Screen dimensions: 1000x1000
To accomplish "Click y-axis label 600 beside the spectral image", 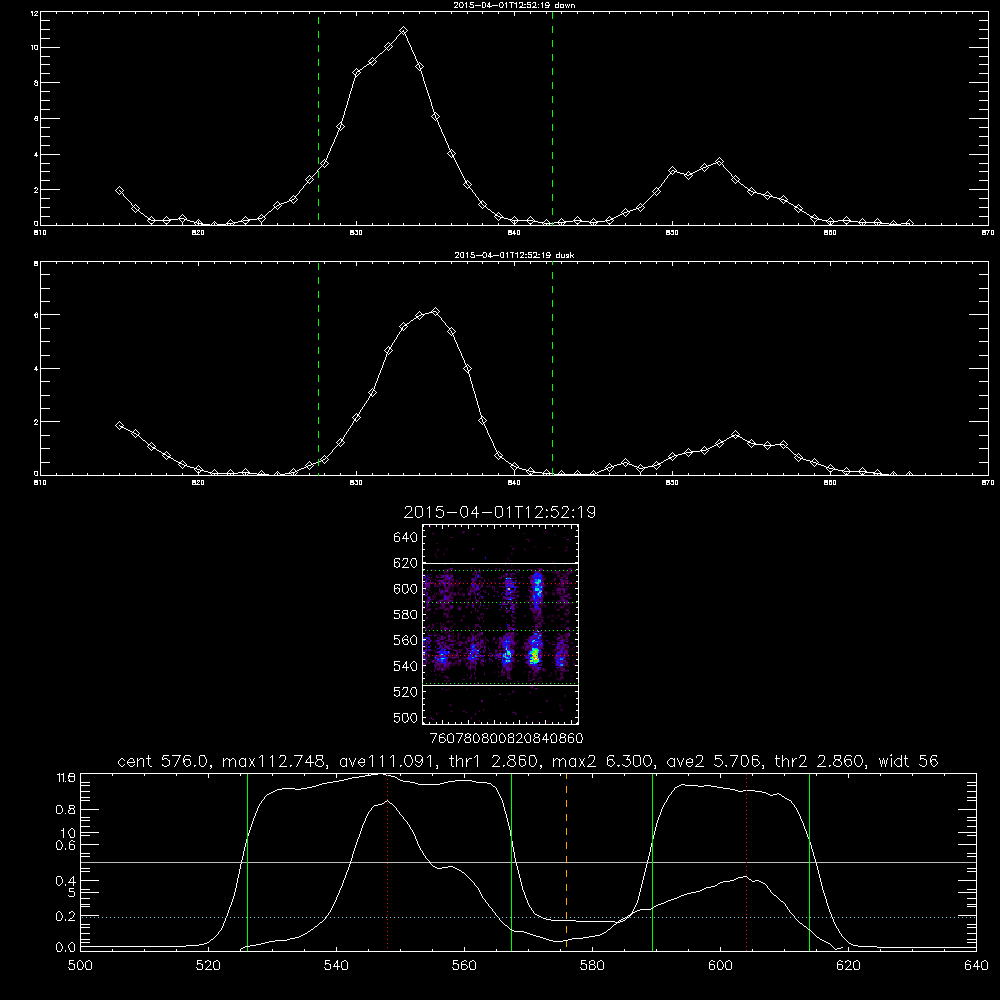I will 405,589.
